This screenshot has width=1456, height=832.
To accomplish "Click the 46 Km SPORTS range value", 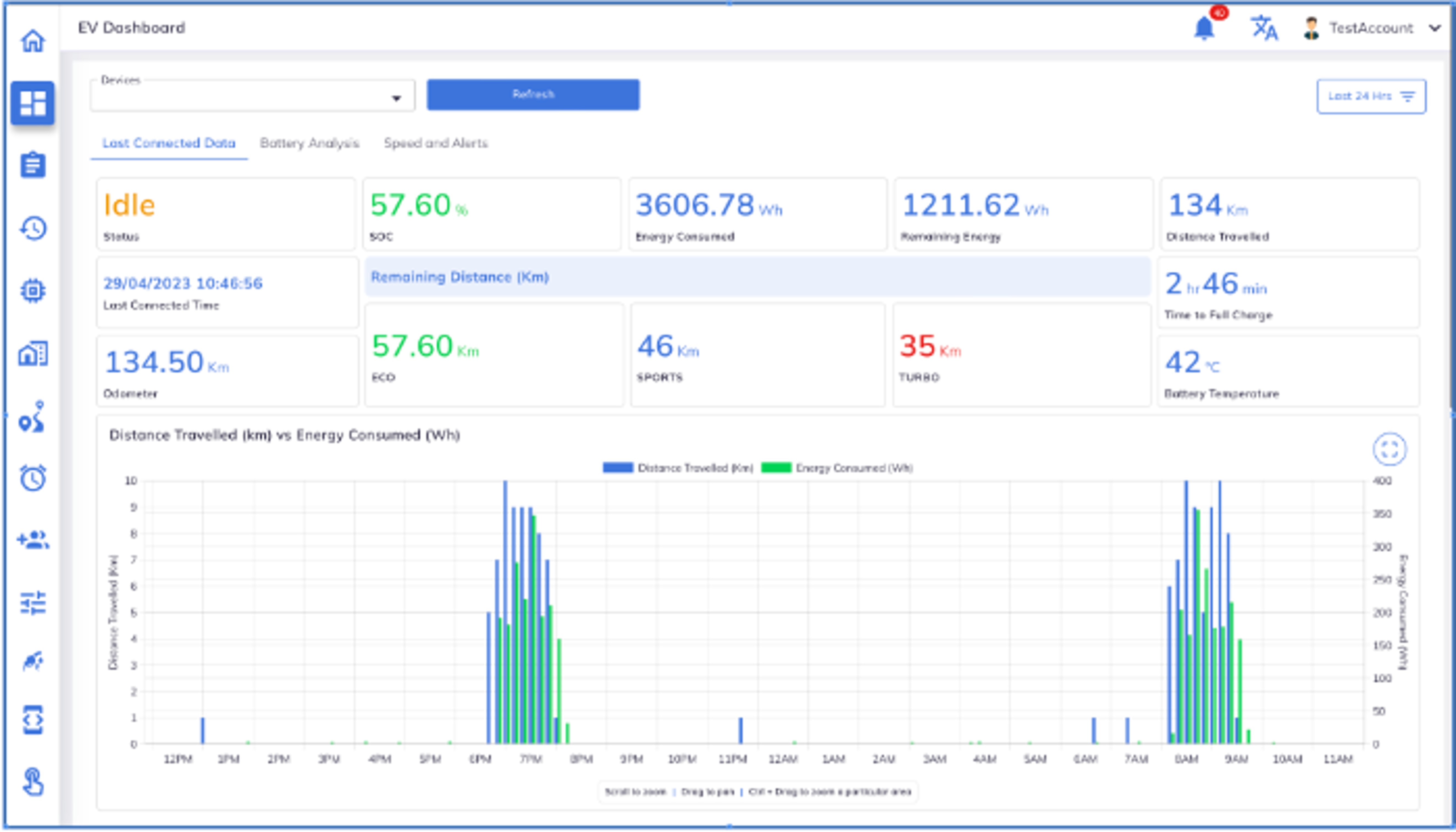I will tap(668, 346).
